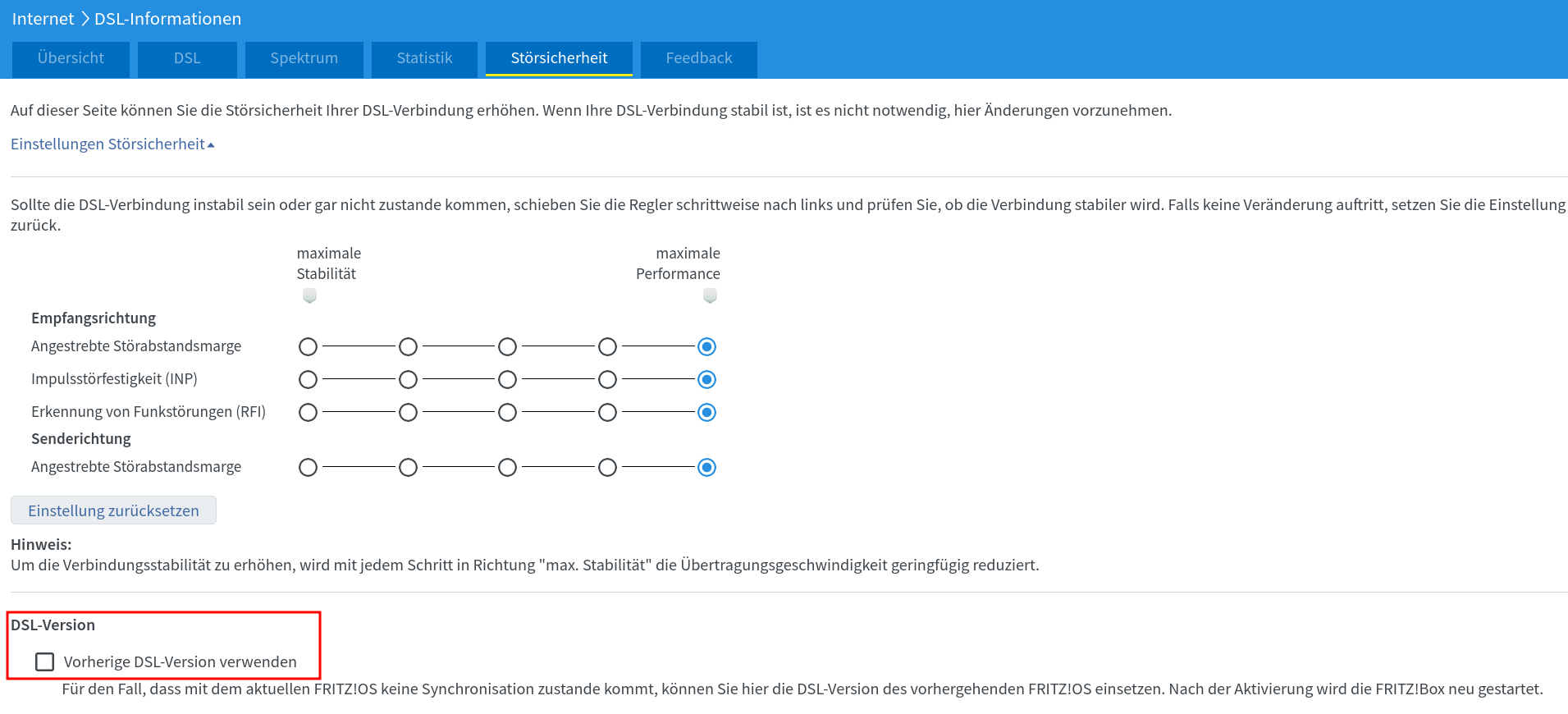1568x714 pixels.
Task: Set Impulsstörfestigkeit (INP) to fourth step
Action: point(607,380)
